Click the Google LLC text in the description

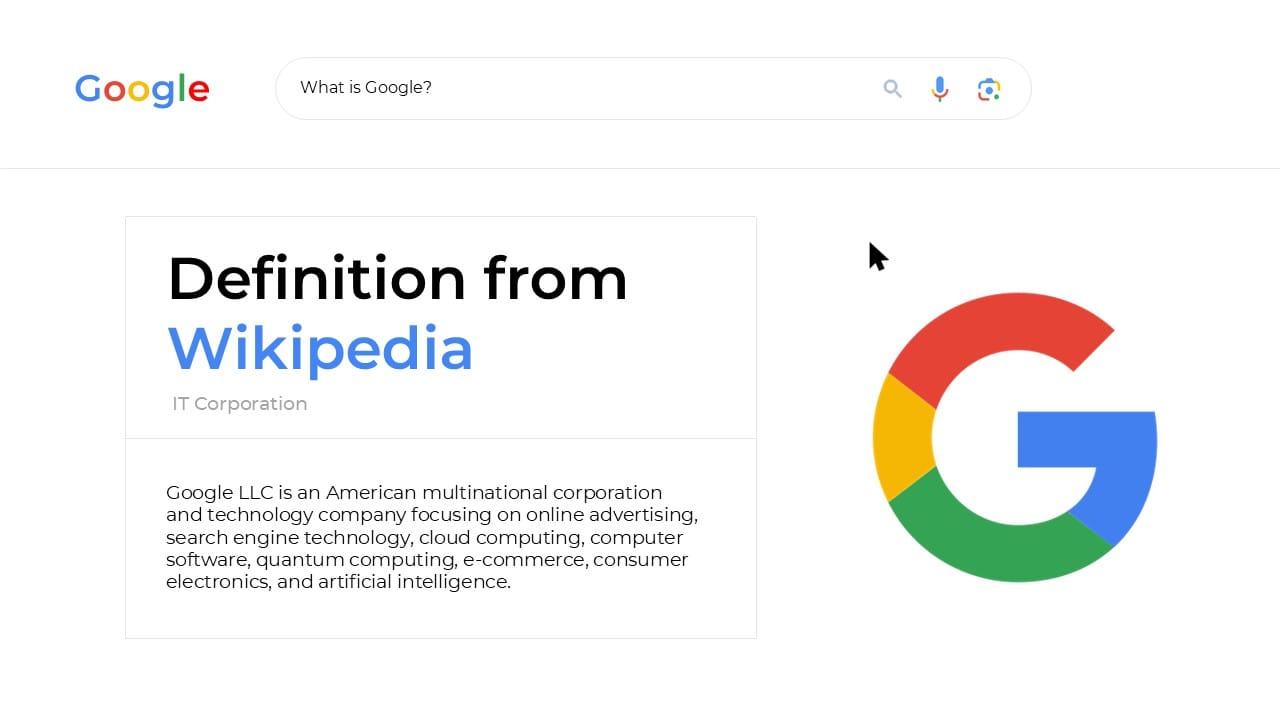click(218, 492)
